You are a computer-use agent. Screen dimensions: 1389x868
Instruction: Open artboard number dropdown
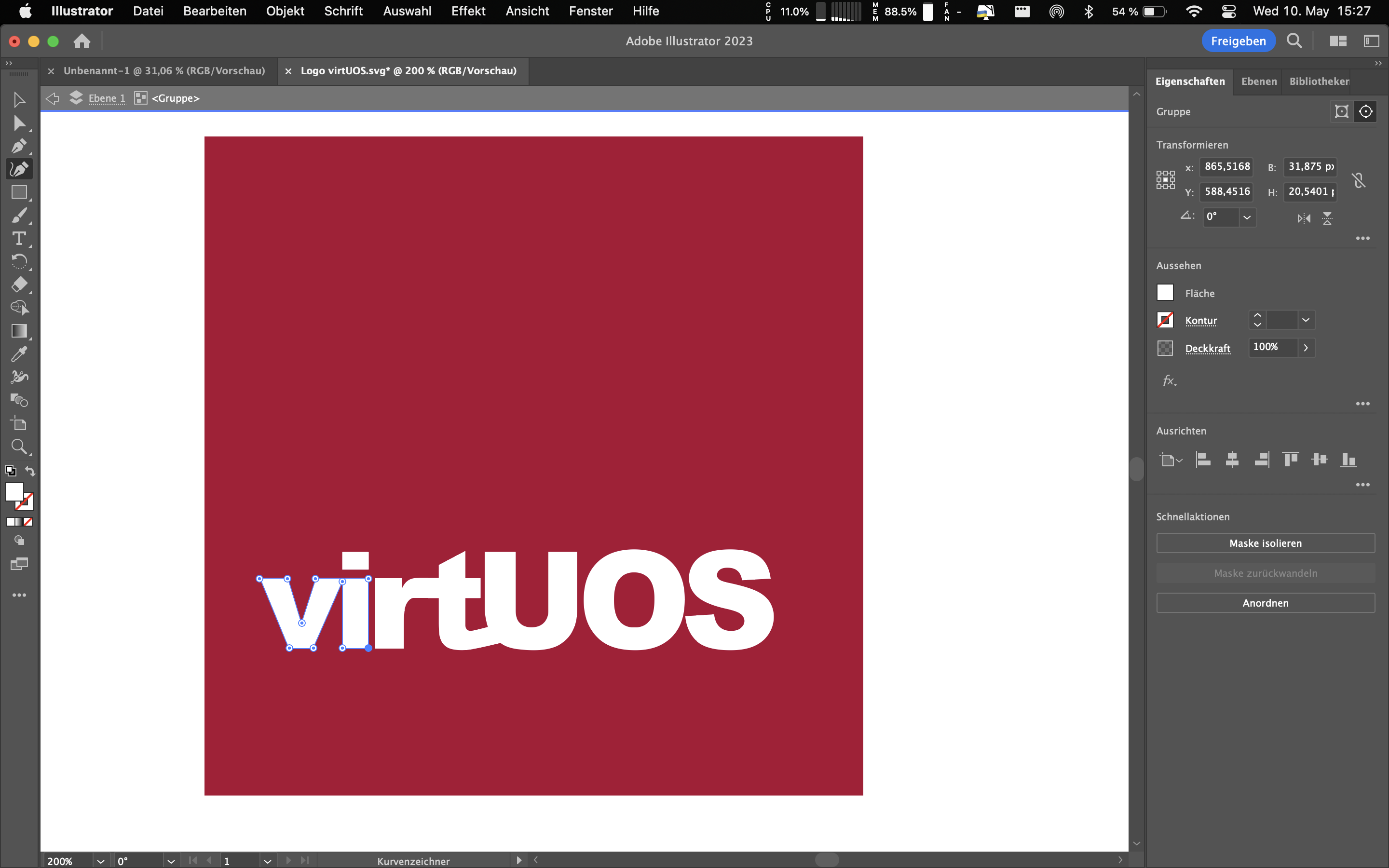point(267,861)
